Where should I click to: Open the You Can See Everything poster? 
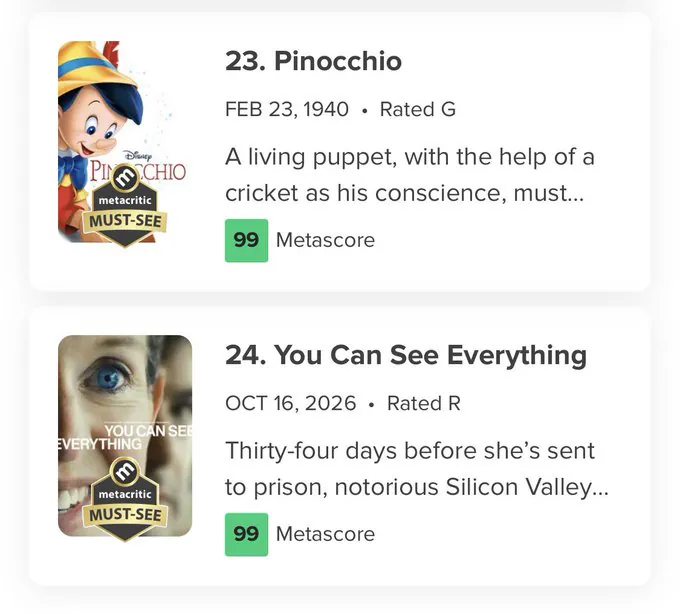tap(125, 435)
